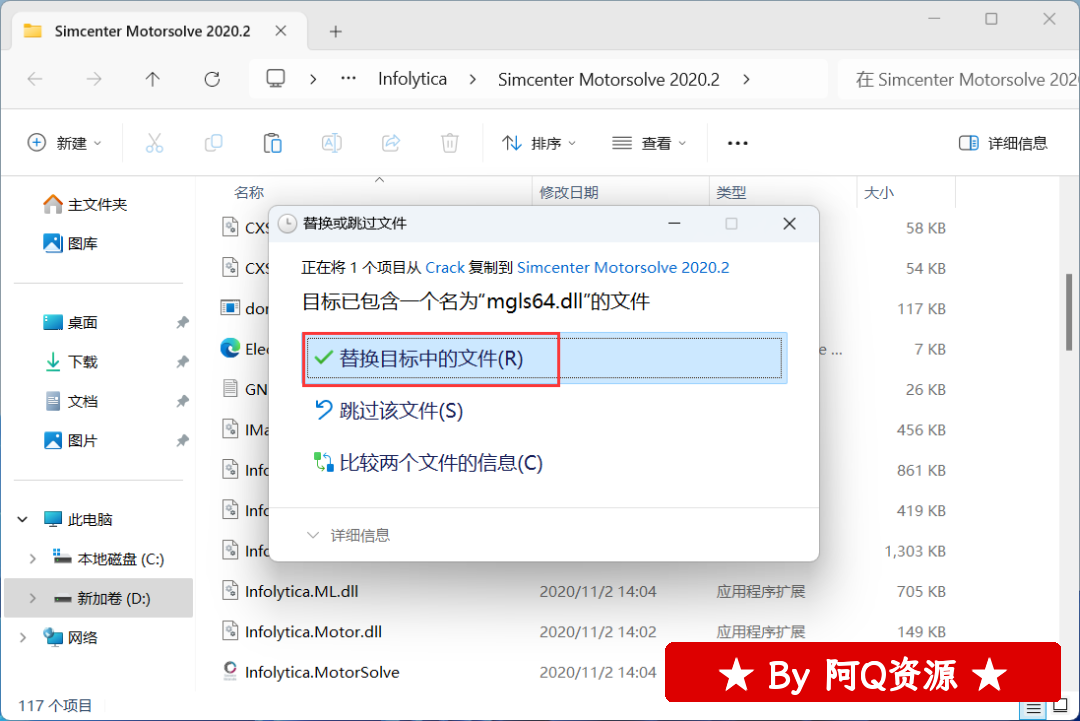
Task: Click the Copy icon in toolbar
Action: (x=214, y=143)
